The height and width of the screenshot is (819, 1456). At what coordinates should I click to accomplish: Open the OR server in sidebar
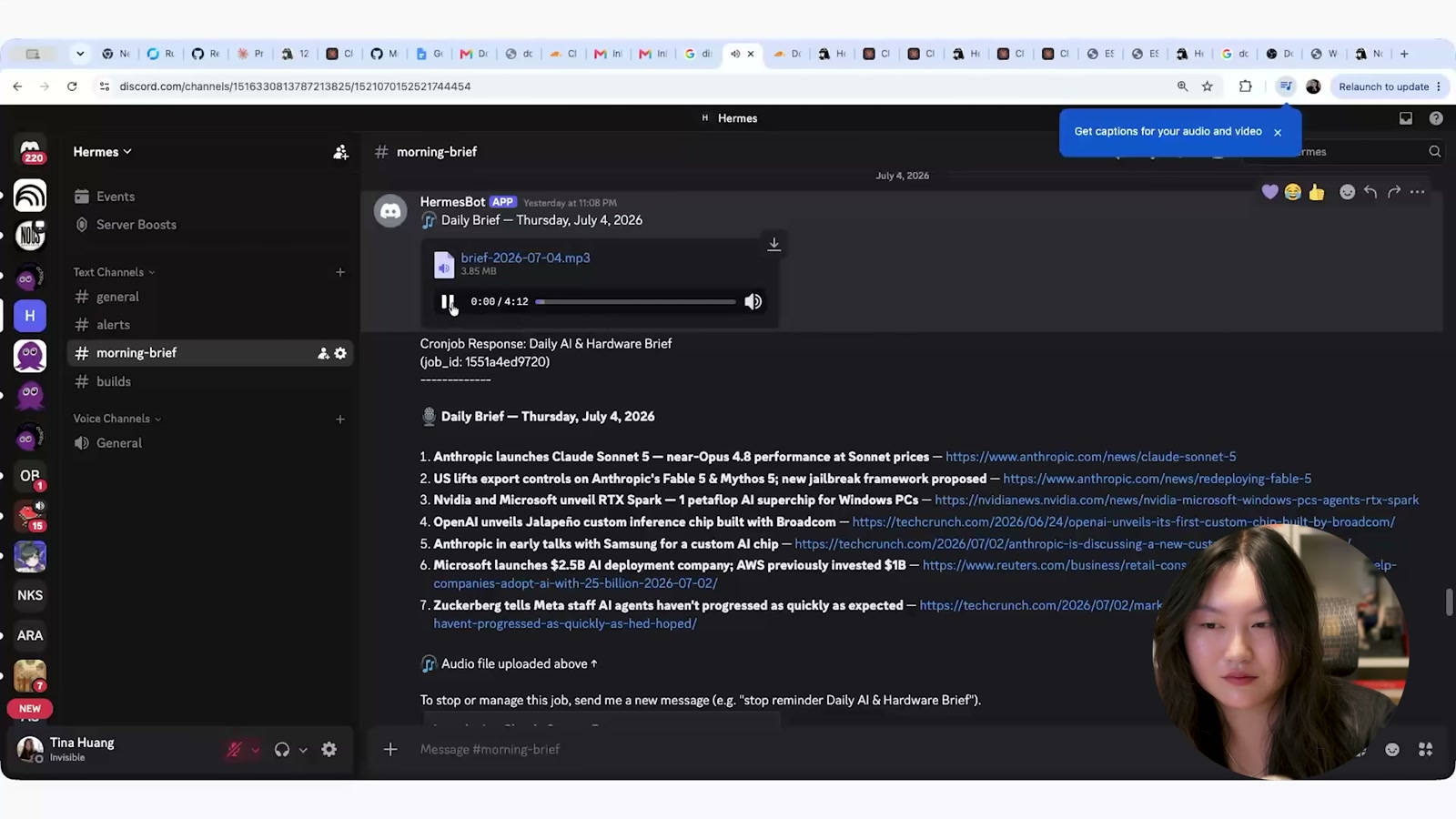(30, 476)
